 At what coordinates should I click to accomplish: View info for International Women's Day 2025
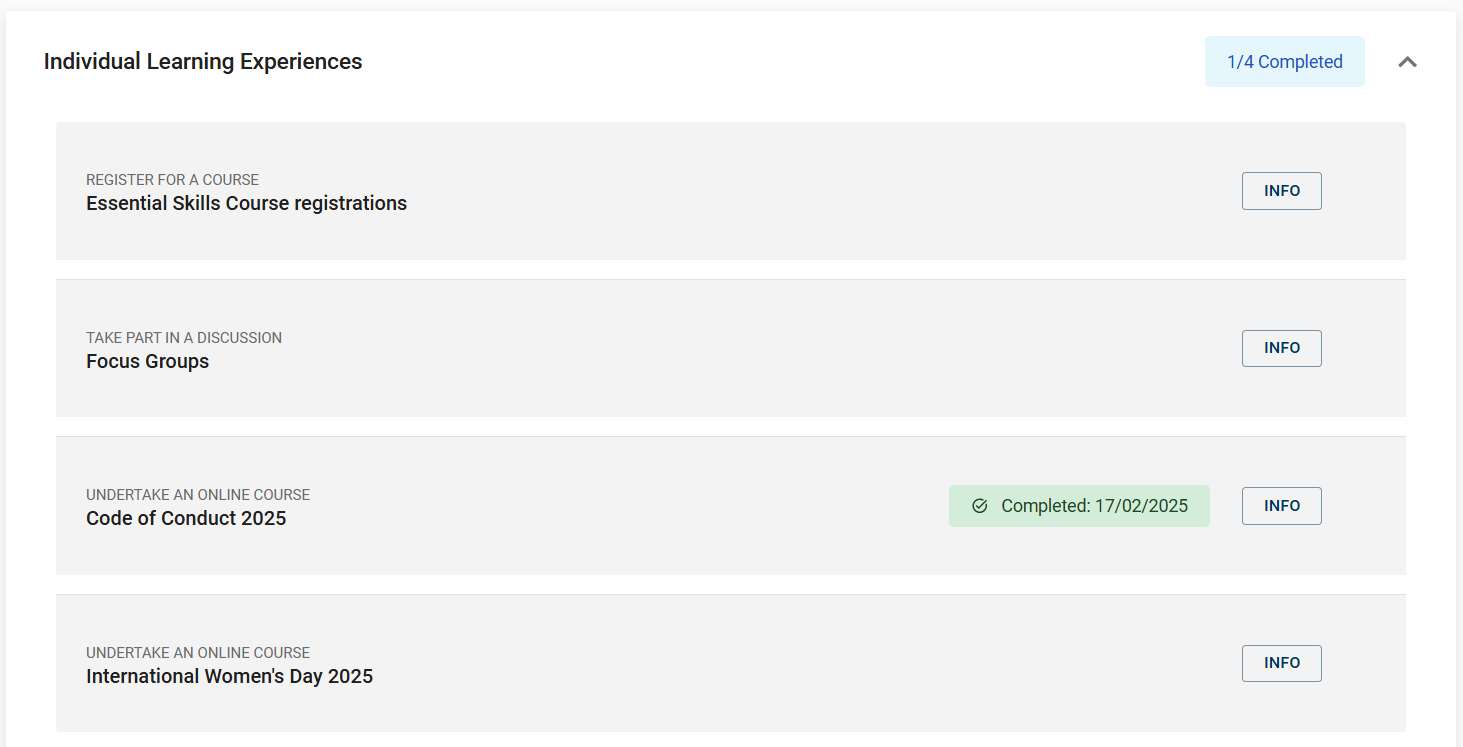(x=1281, y=663)
